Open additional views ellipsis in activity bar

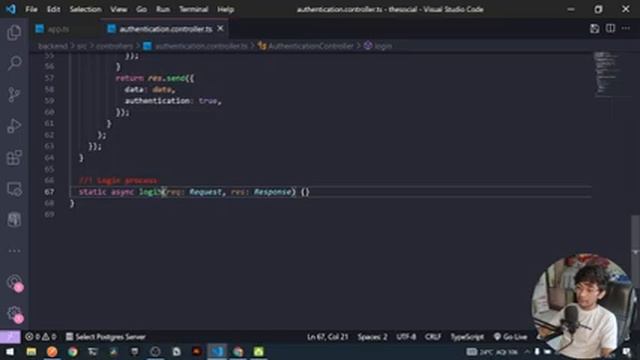point(14,251)
